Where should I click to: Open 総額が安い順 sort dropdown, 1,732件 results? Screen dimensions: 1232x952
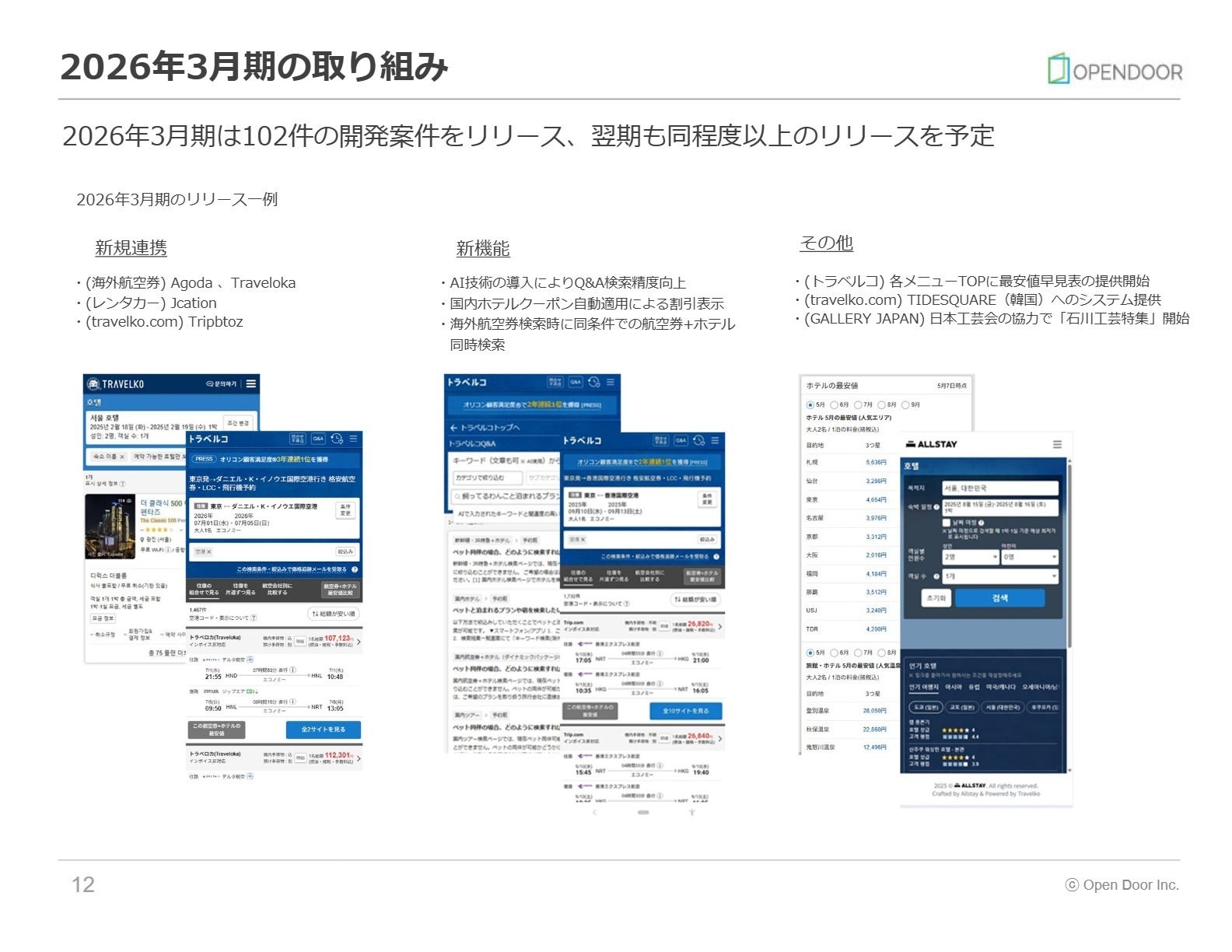point(695,600)
